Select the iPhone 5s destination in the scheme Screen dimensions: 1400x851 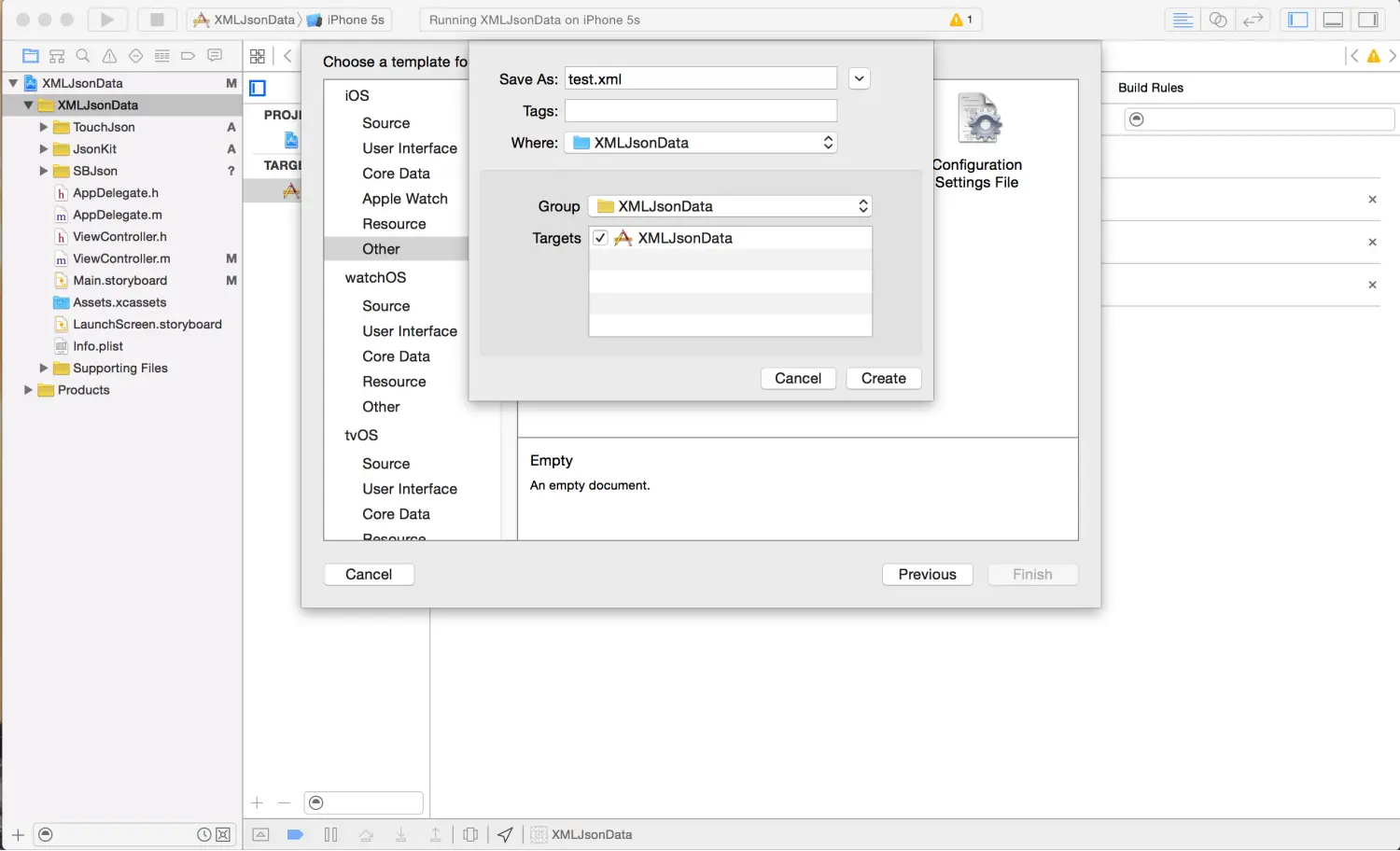345,20
